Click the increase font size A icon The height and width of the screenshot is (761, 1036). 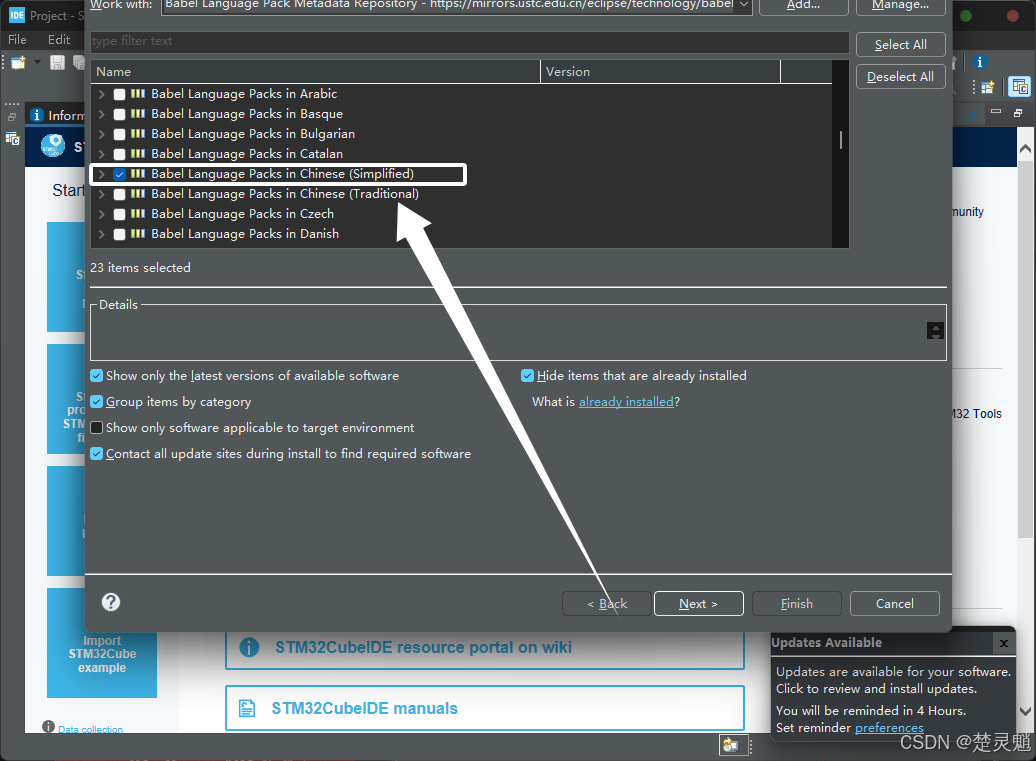975,114
